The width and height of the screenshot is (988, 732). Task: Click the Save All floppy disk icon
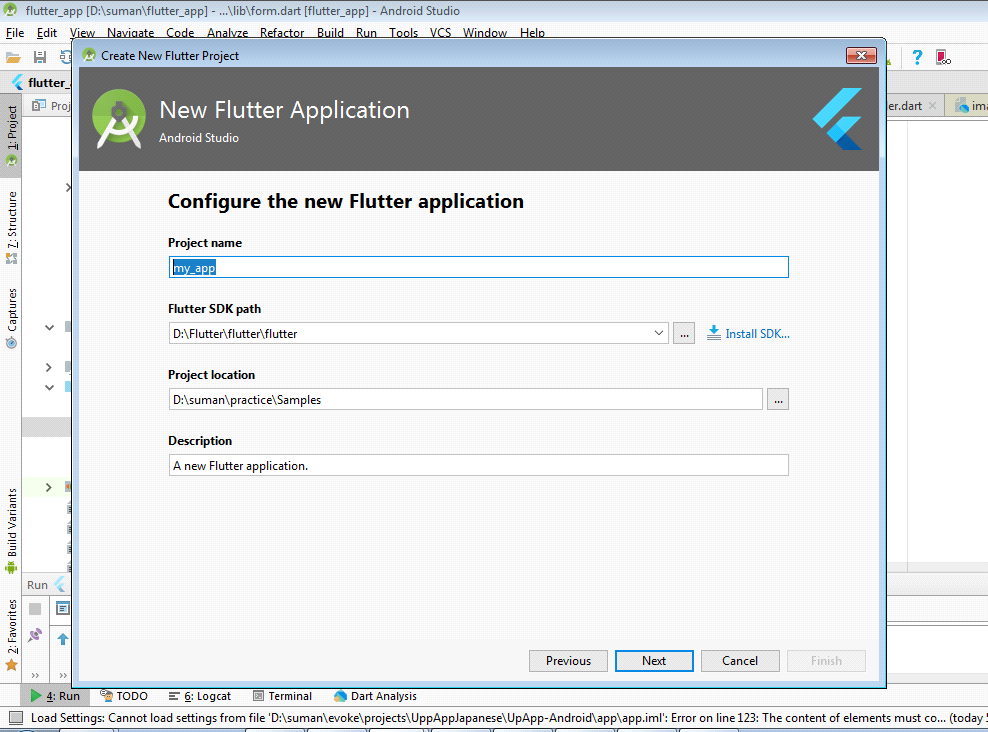[x=40, y=57]
